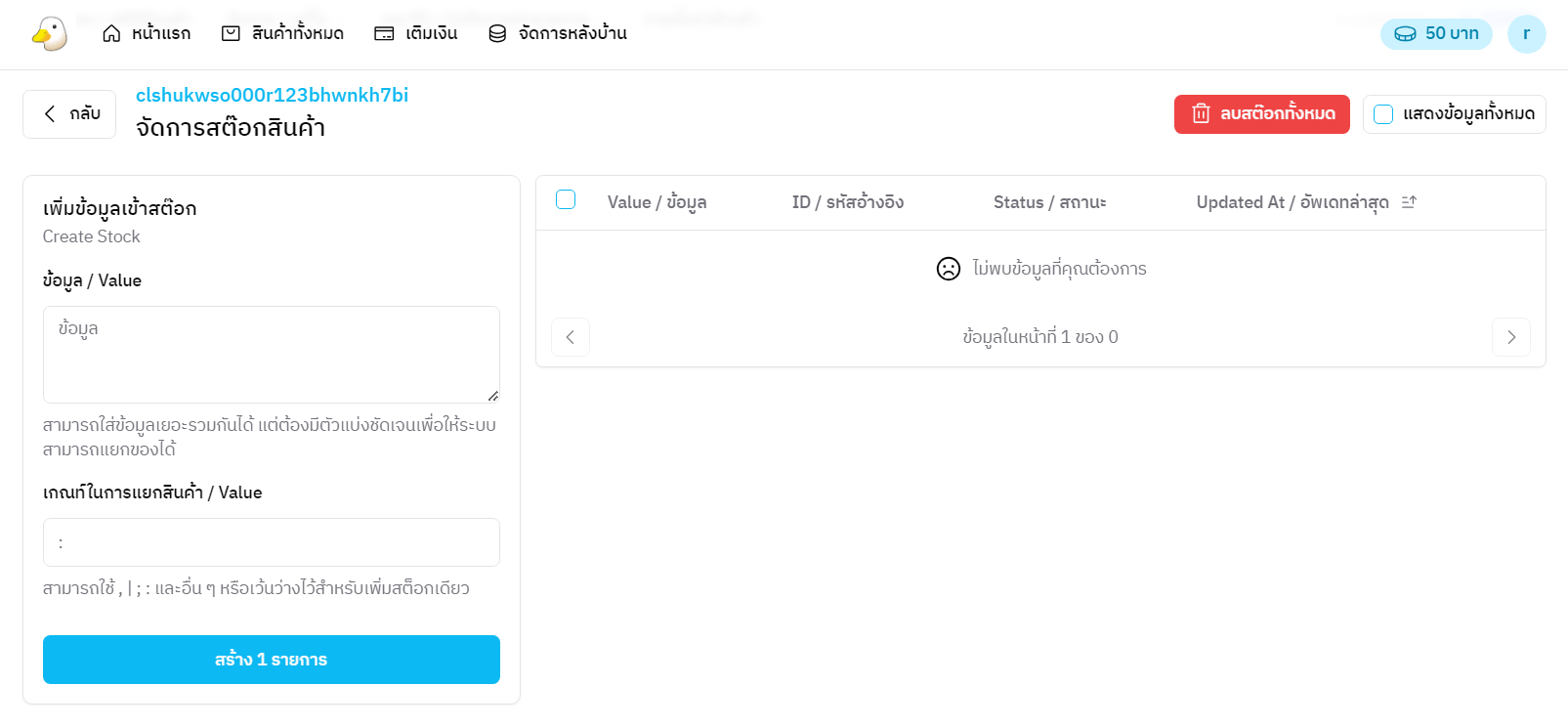Click the จัดการหลังบ้าน database icon
The width and height of the screenshot is (1568, 728).
click(497, 33)
